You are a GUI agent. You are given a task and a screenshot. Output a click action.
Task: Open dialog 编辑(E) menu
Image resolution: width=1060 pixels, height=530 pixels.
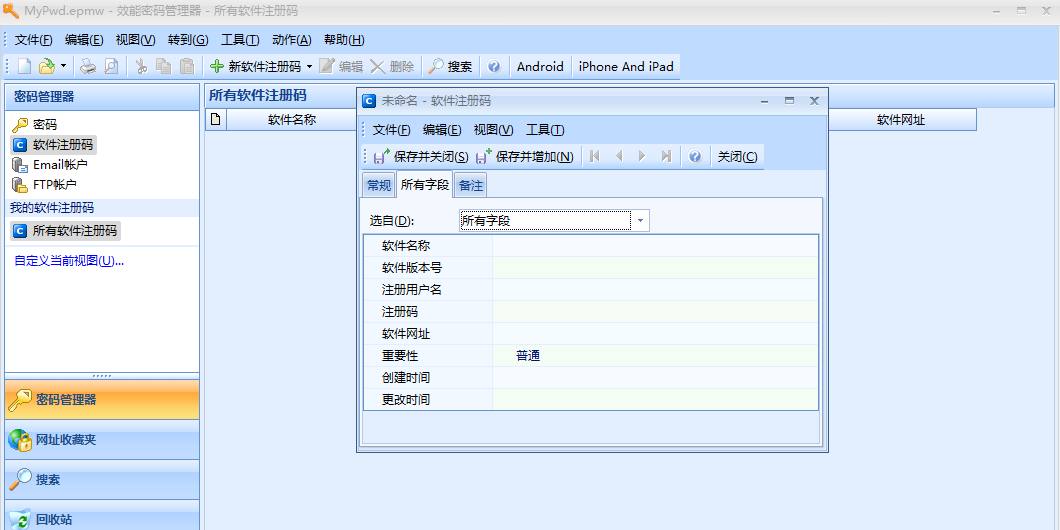(442, 130)
